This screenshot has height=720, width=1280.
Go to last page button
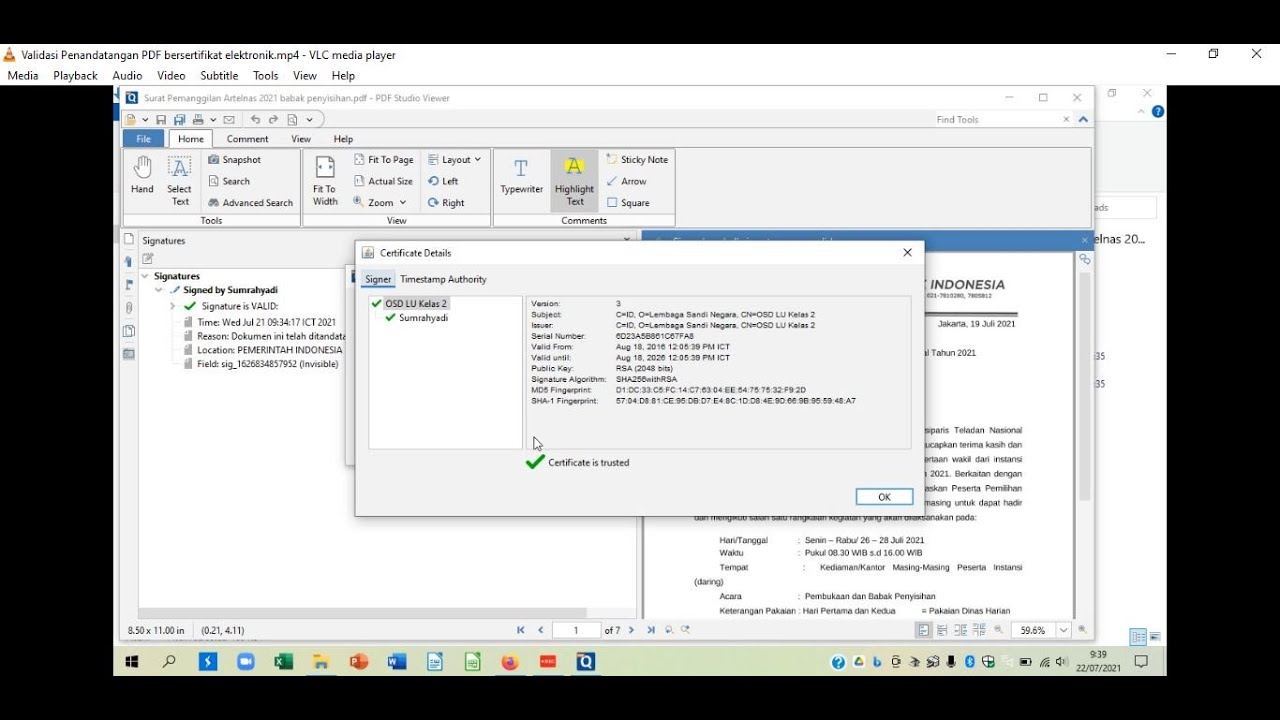(x=651, y=630)
